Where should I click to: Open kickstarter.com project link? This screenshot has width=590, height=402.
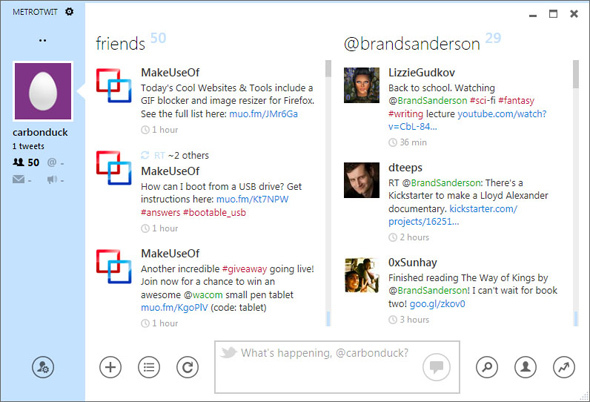[453, 215]
